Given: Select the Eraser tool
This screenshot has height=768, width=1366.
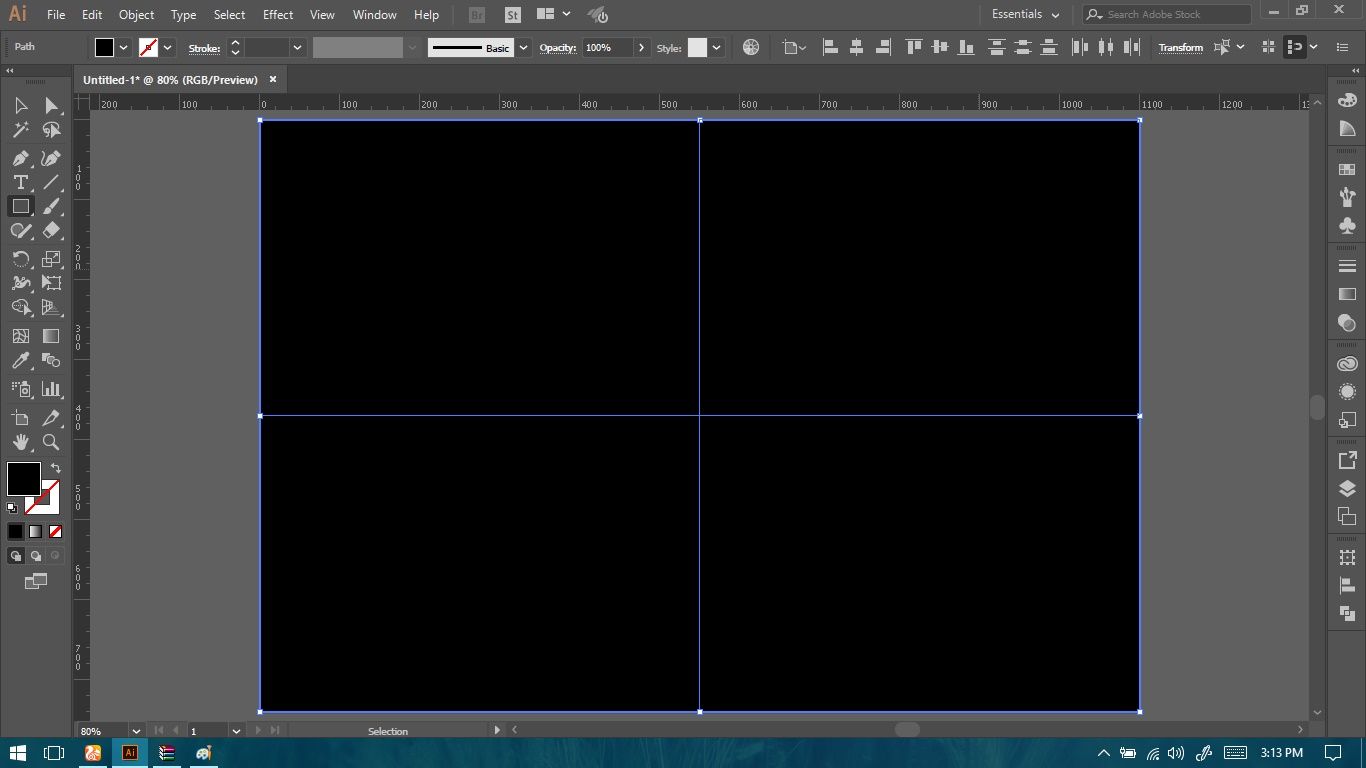Looking at the screenshot, I should tap(51, 230).
